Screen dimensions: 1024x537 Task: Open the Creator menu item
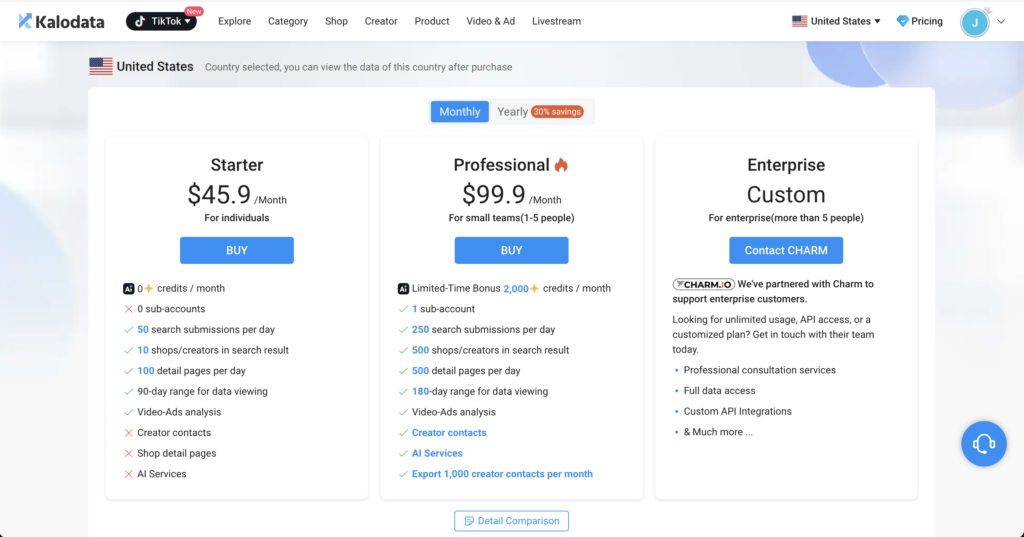[381, 21]
